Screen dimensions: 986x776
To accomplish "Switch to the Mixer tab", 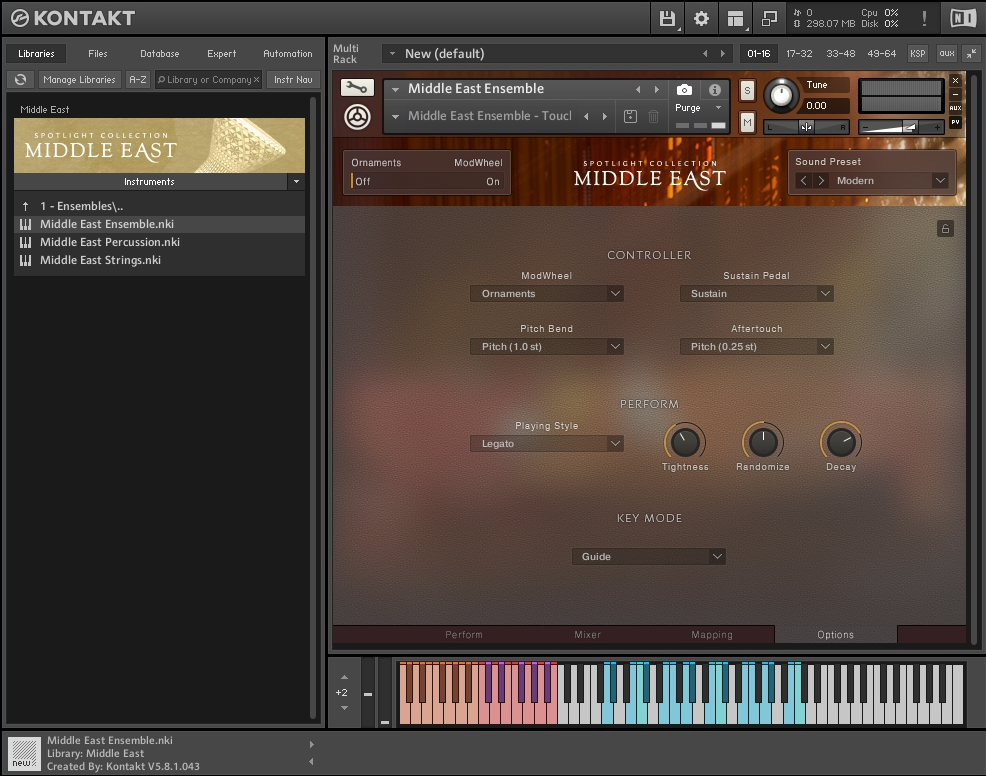I will tap(587, 635).
